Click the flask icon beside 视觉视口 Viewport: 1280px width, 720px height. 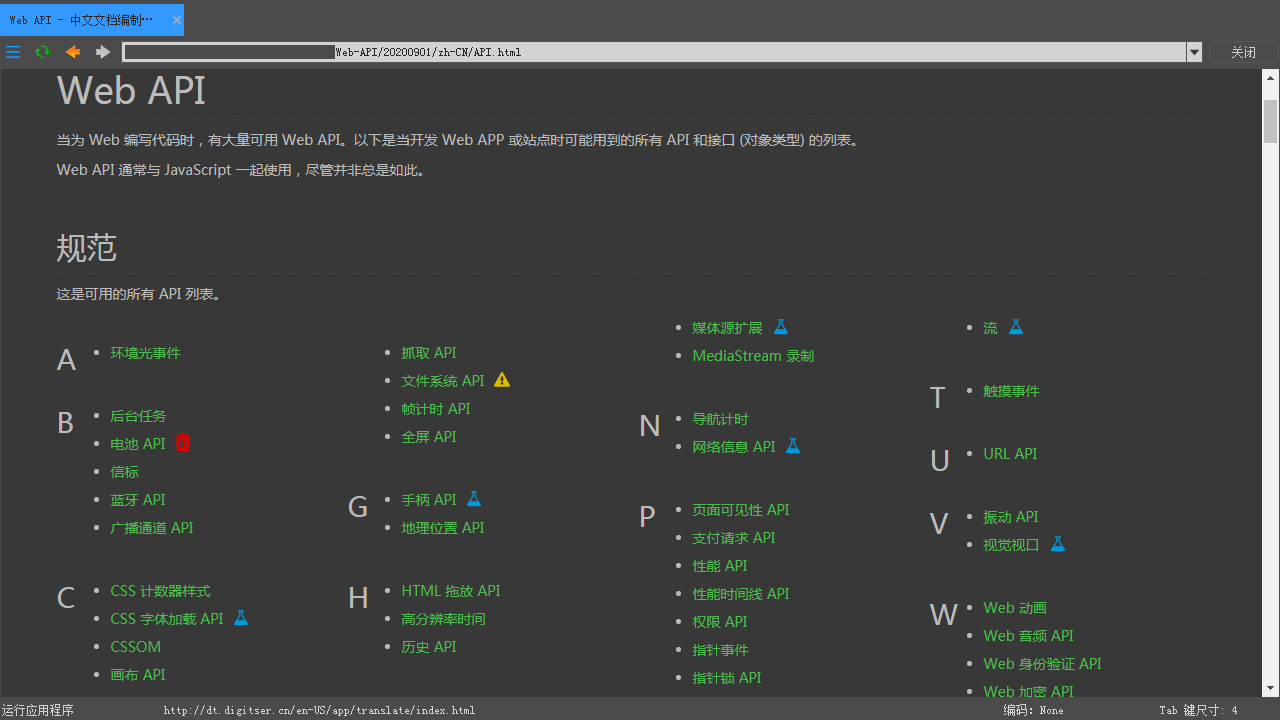tap(1057, 544)
